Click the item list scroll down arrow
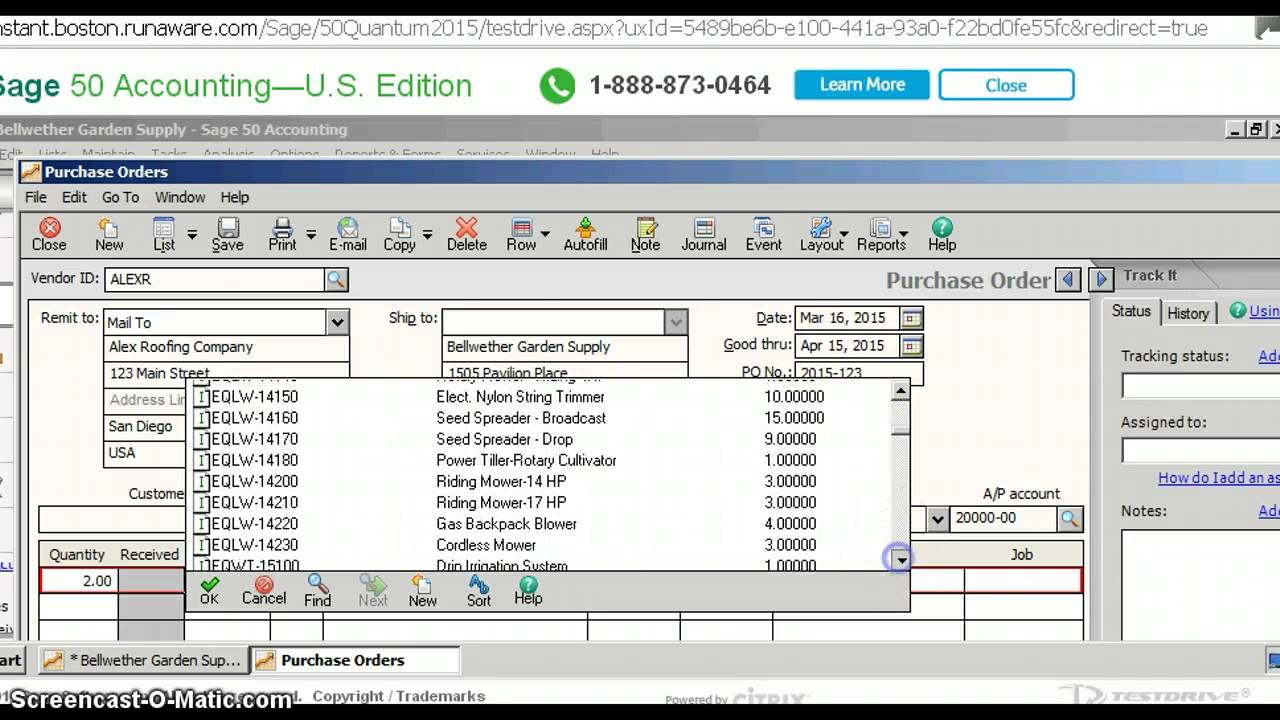 pyautogui.click(x=901, y=560)
